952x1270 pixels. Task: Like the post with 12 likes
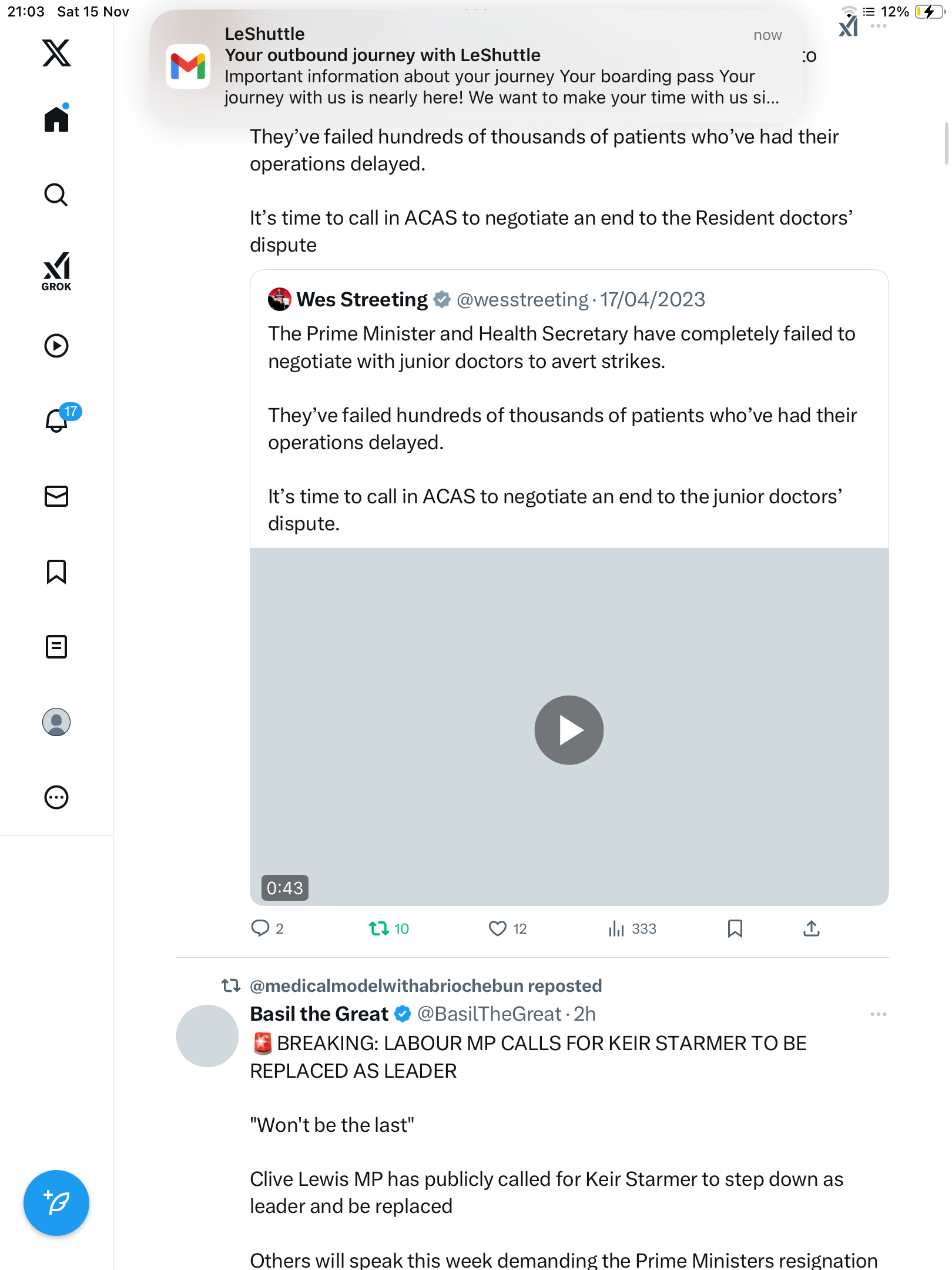[x=498, y=929]
